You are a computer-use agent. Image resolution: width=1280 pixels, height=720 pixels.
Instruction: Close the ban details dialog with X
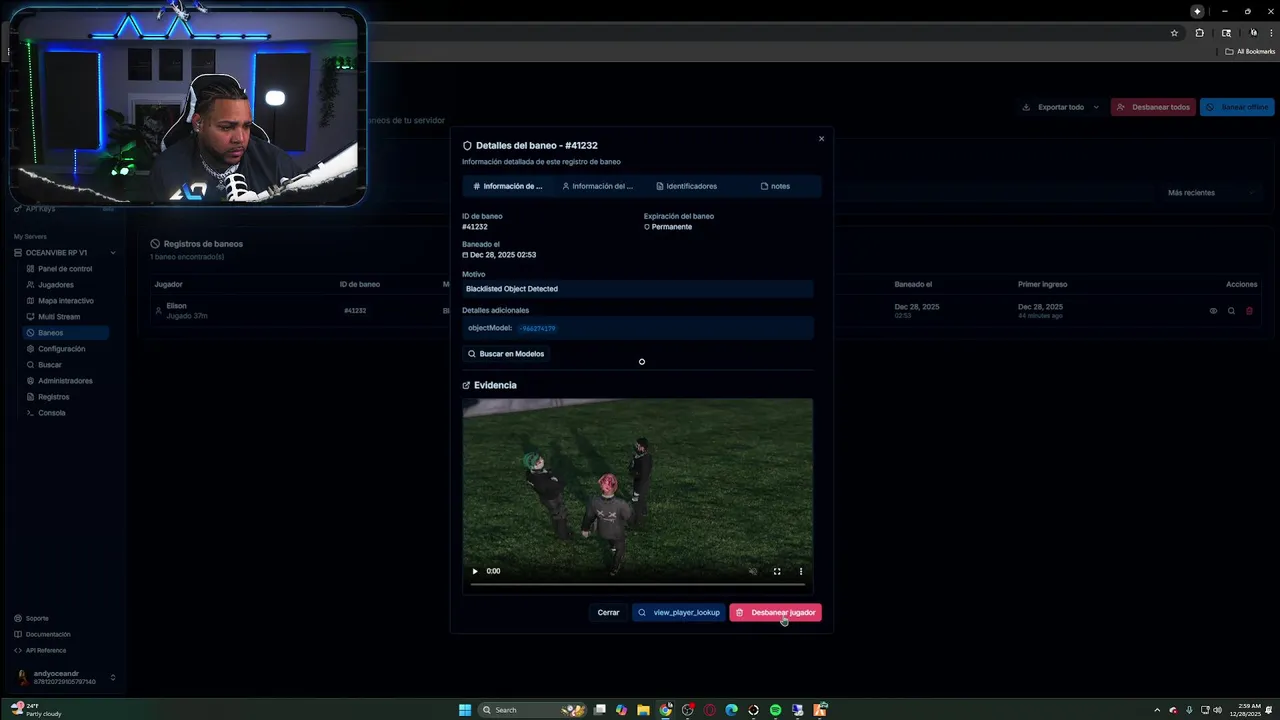click(x=821, y=139)
